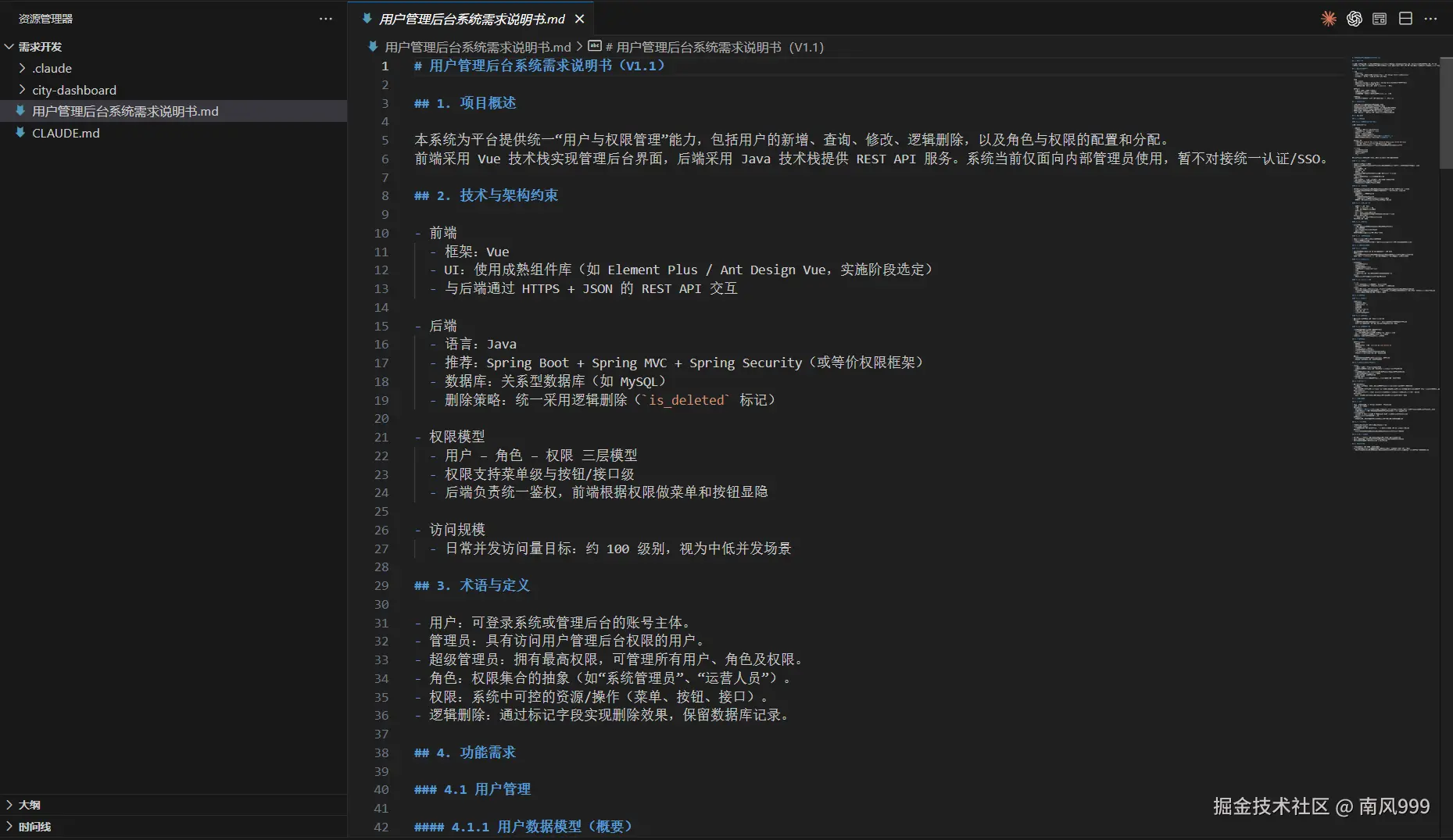This screenshot has width=1453, height=840.
Task: Click the line starting '后端负责统一鉴权'
Action: coord(607,492)
